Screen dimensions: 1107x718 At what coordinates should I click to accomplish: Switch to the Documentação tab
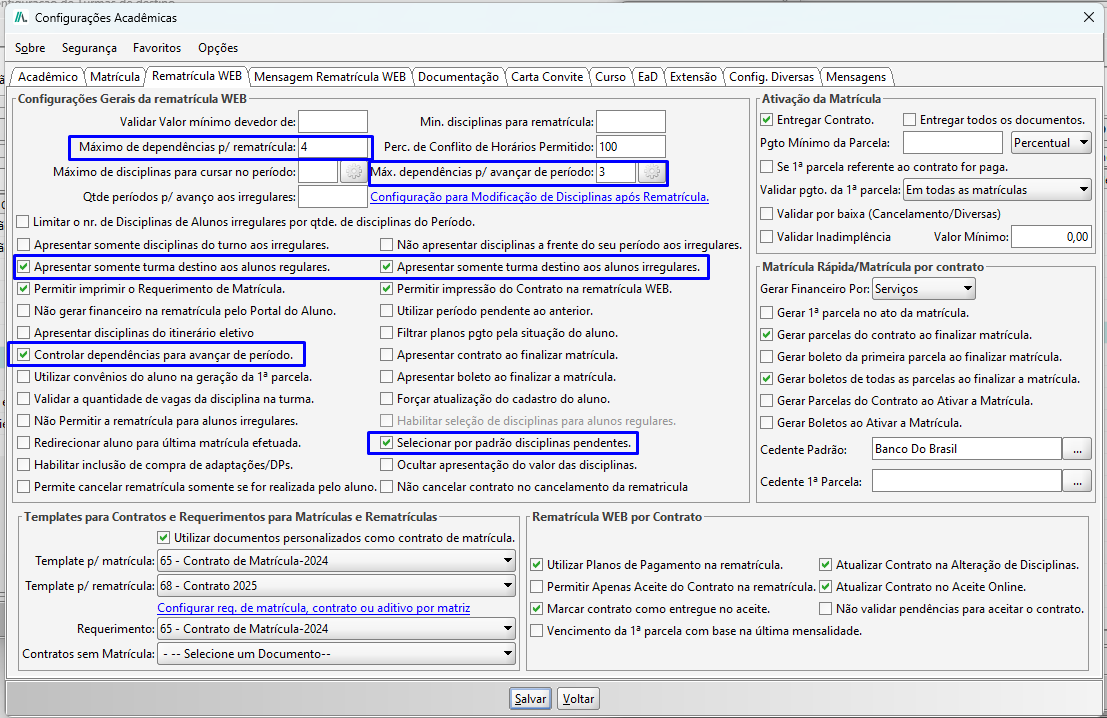click(458, 77)
